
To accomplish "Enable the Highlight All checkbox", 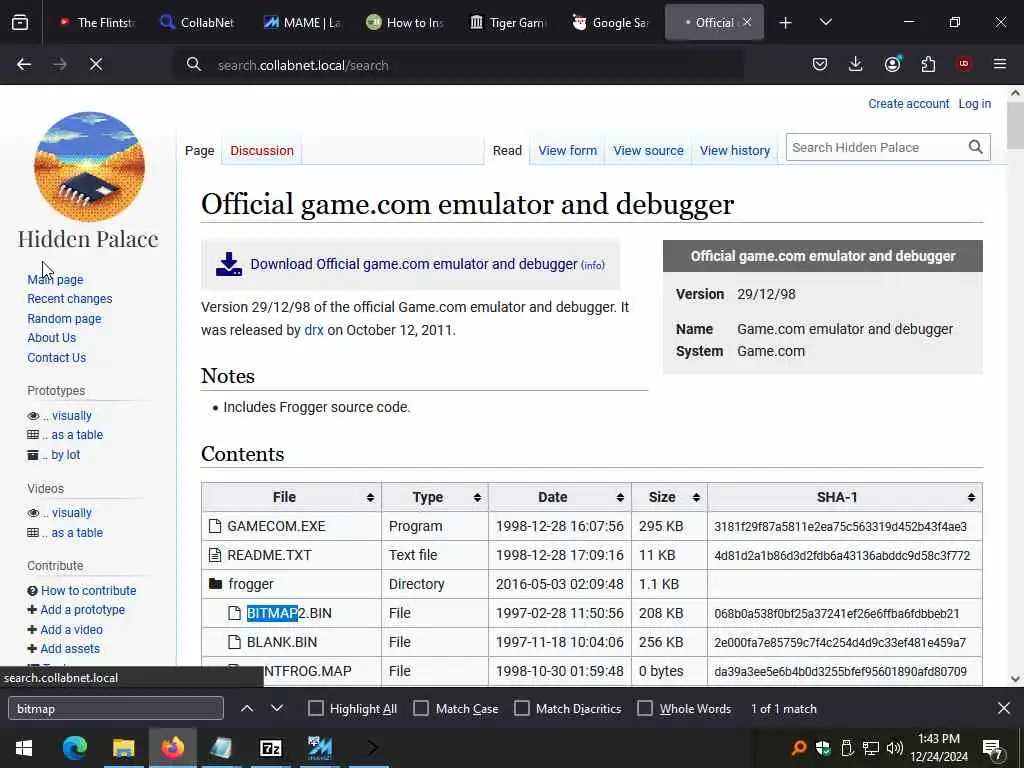I will (315, 709).
